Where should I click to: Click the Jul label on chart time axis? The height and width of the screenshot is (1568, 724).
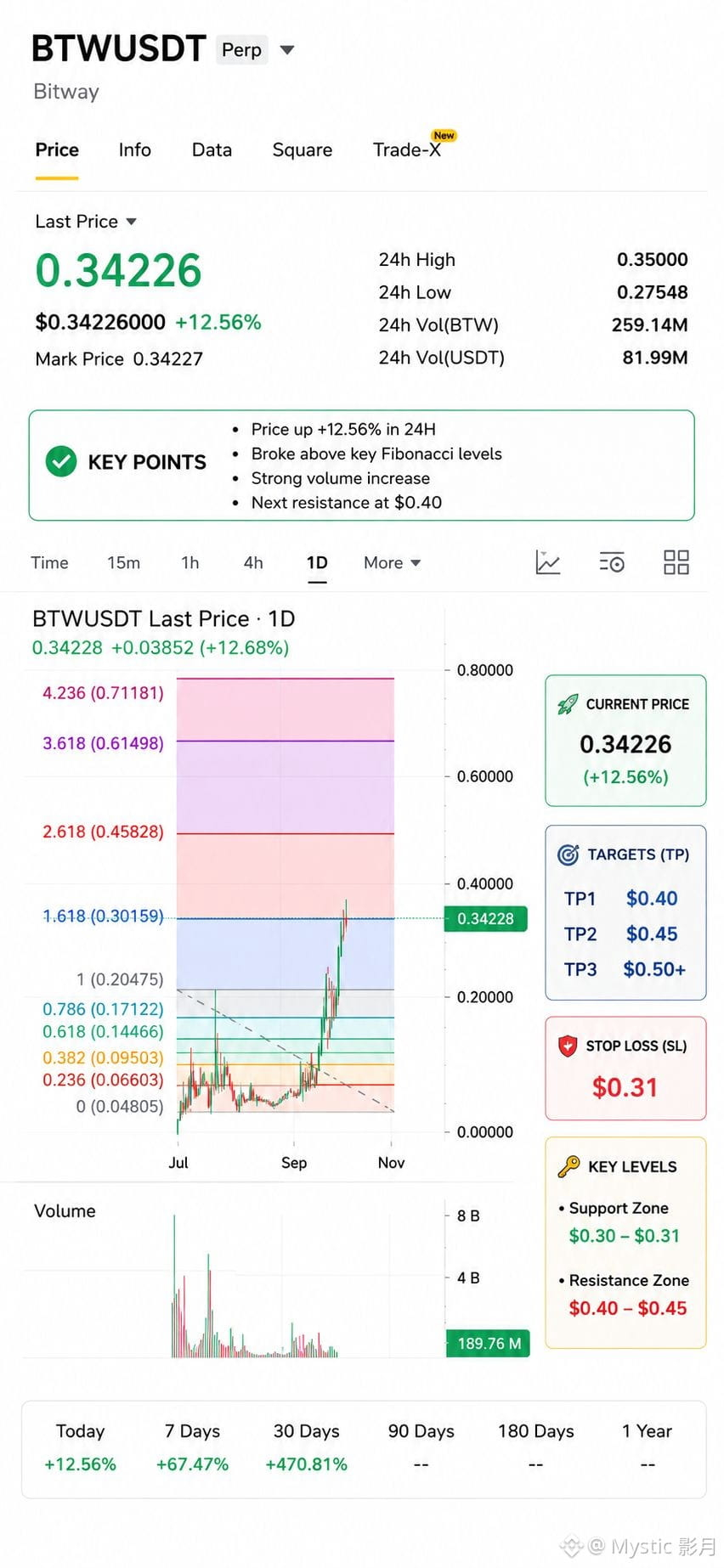pos(178,1163)
